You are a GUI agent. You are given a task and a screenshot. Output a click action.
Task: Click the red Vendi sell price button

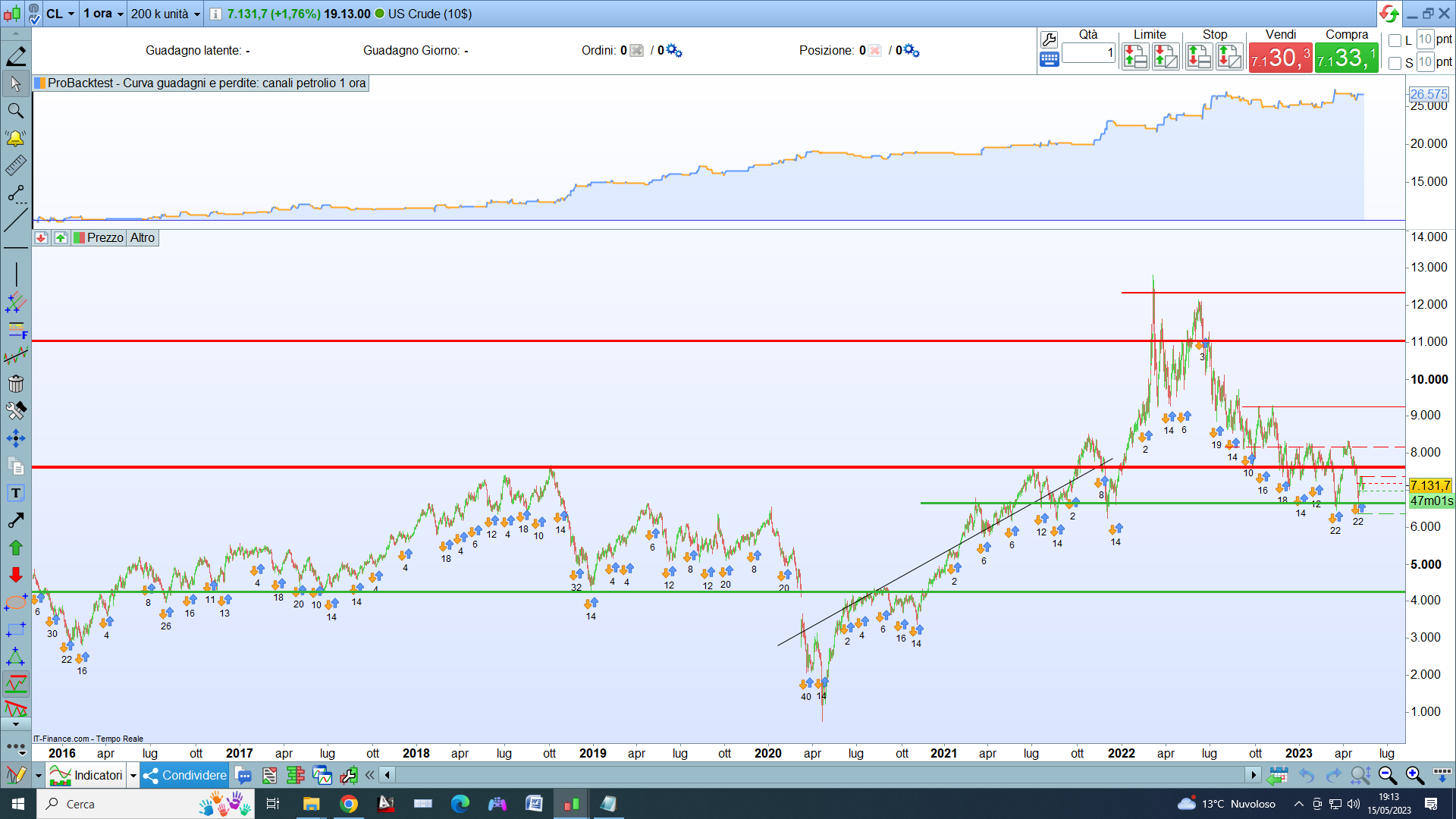coord(1280,58)
